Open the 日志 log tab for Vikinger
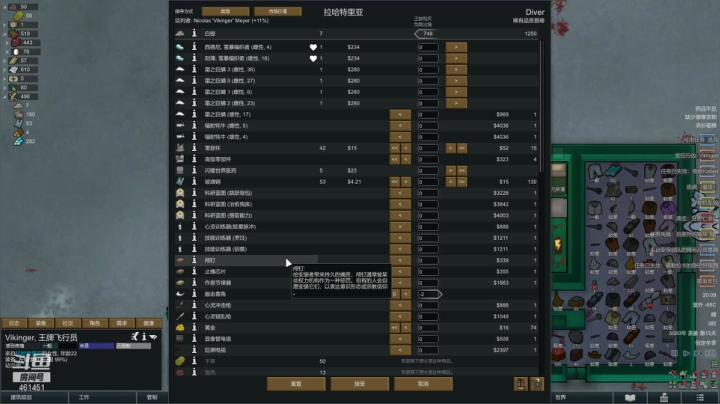 14,323
